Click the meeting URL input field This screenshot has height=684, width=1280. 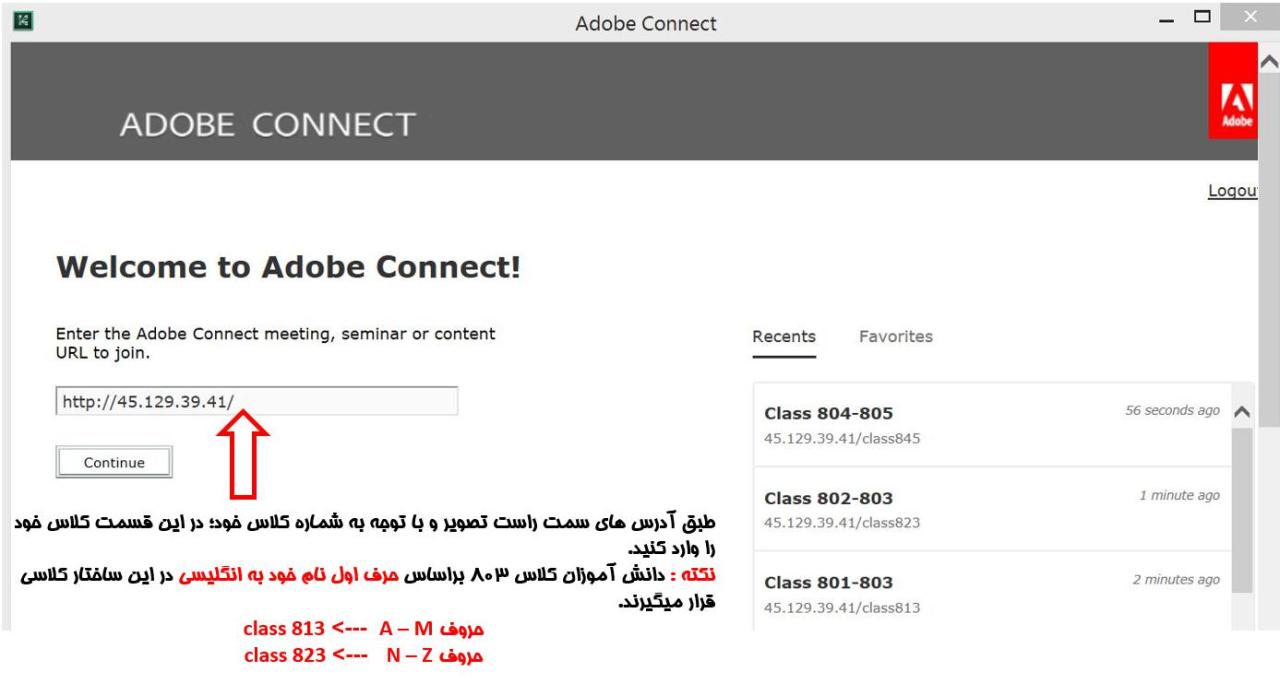coord(257,401)
